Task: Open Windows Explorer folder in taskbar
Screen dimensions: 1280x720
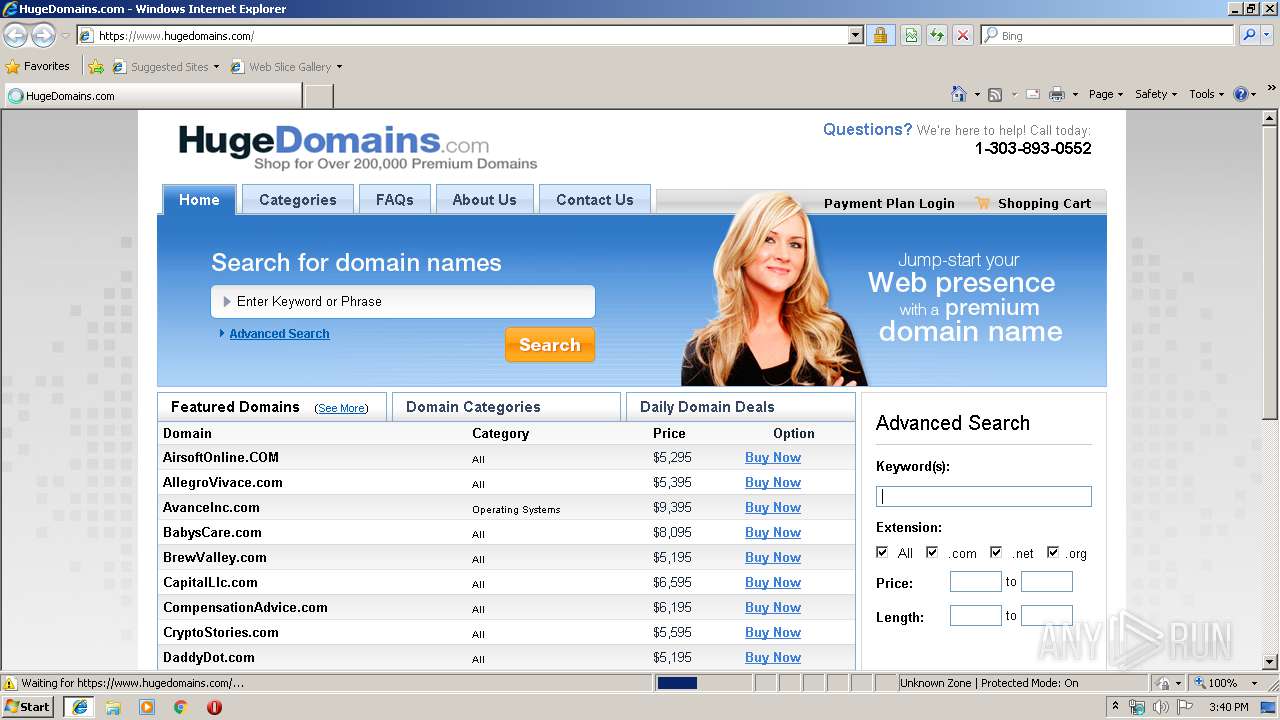Action: click(113, 707)
